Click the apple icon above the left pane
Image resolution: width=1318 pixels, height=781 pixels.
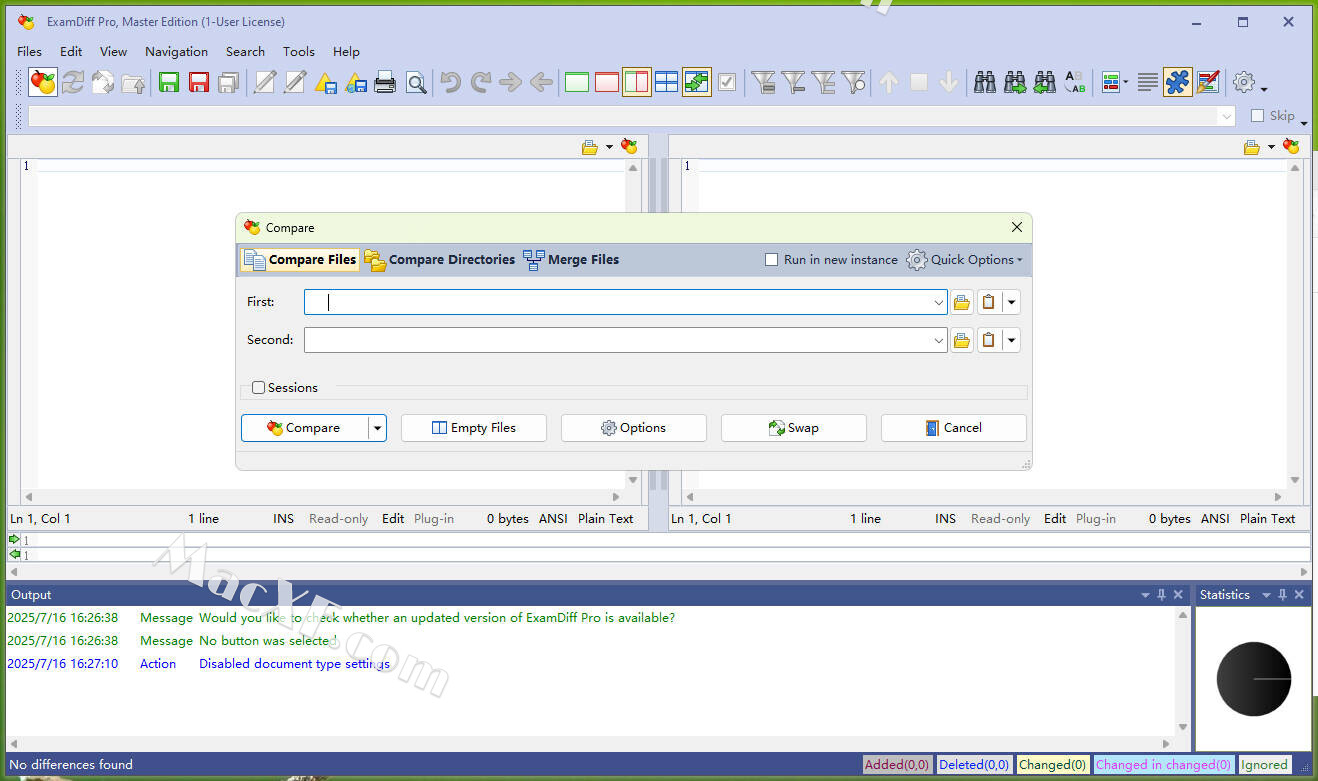click(629, 147)
